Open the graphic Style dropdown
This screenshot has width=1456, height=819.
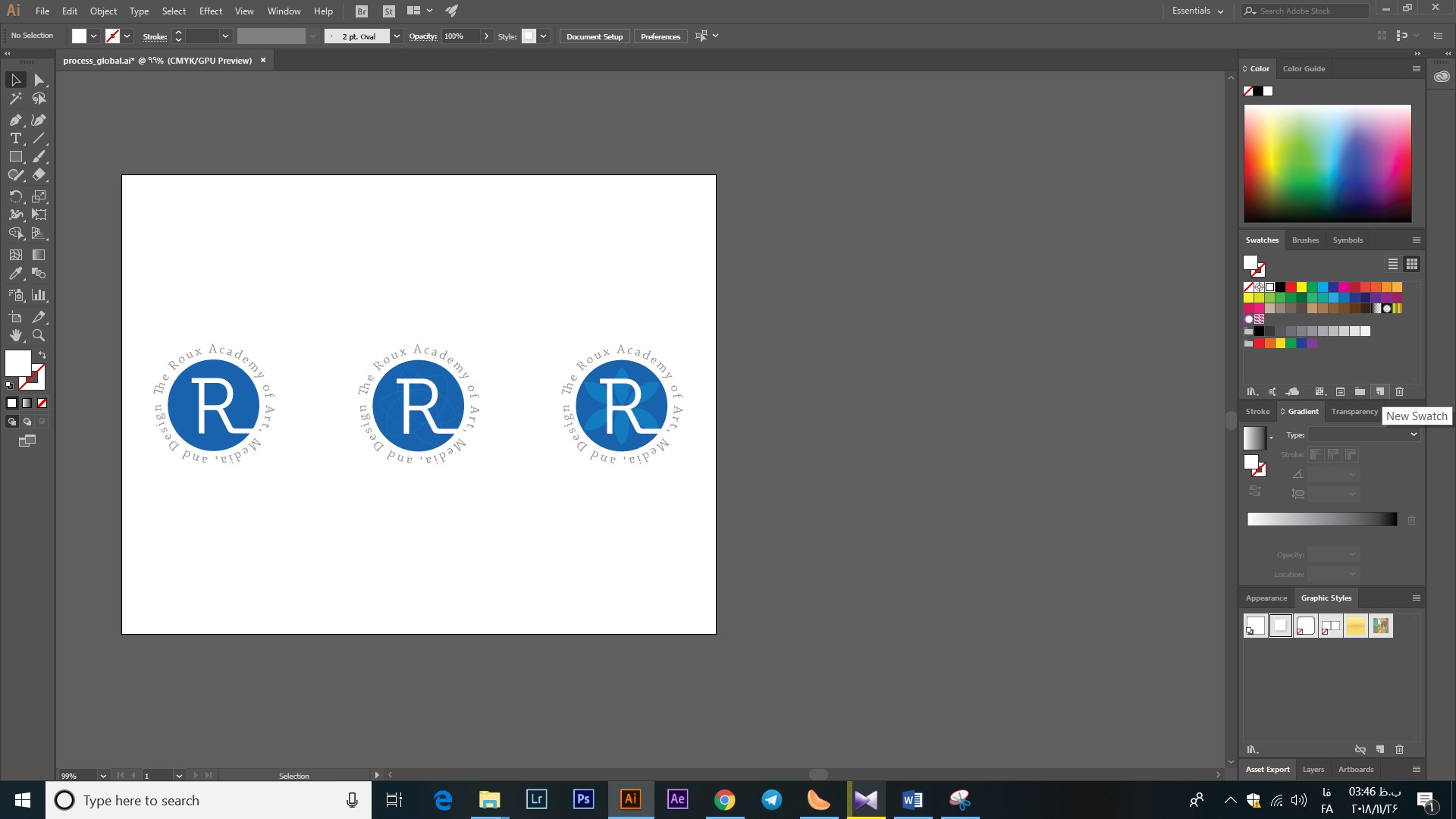(x=544, y=36)
